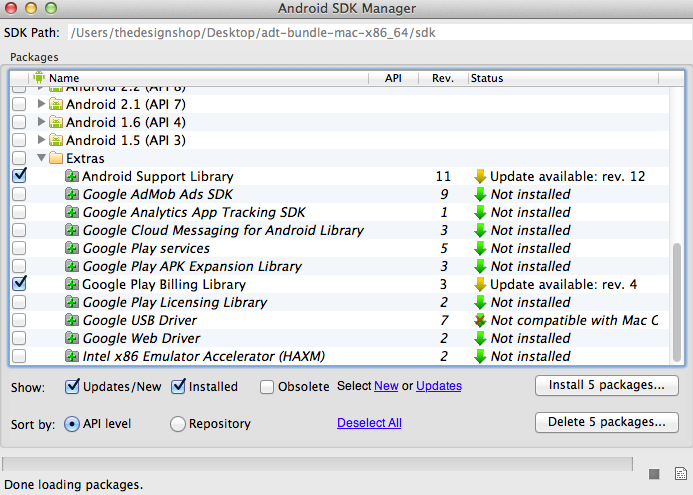
Task: Click the Updates link next to Select
Action: tap(439, 386)
